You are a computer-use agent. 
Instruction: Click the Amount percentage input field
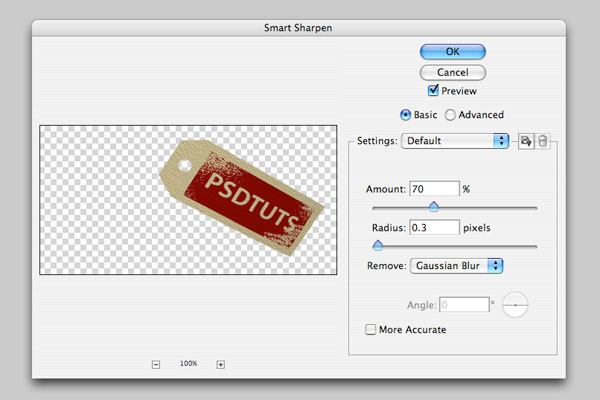pyautogui.click(x=434, y=189)
